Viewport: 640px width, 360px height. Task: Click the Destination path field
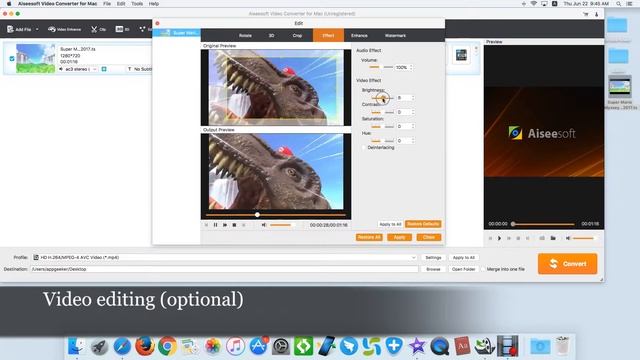(x=224, y=269)
